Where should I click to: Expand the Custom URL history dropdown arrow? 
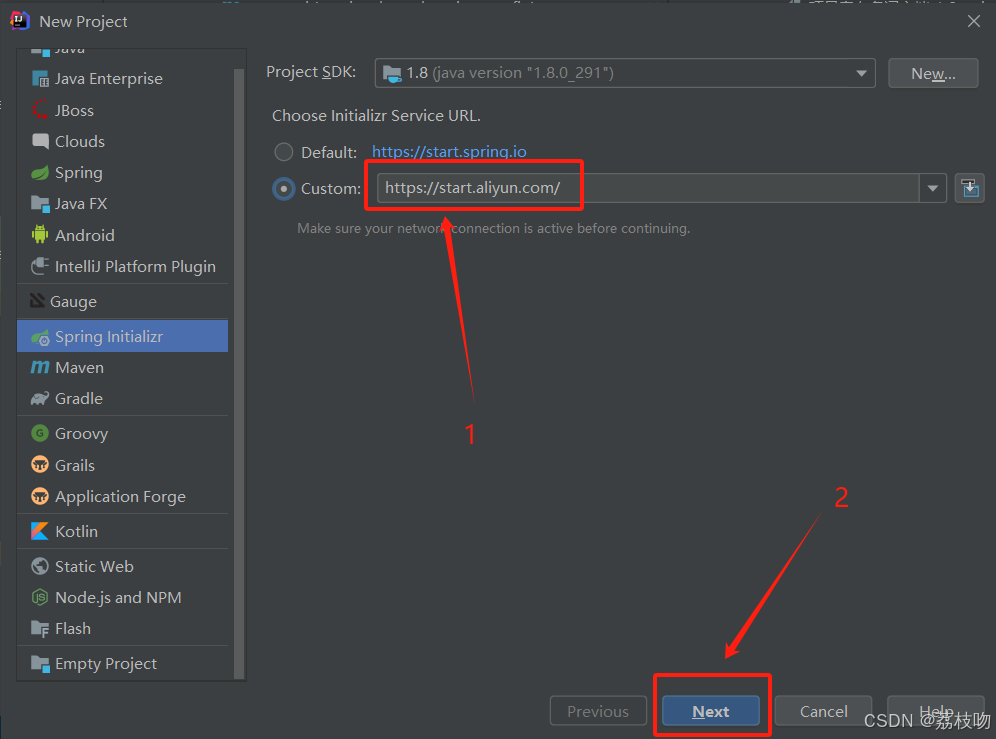[932, 188]
